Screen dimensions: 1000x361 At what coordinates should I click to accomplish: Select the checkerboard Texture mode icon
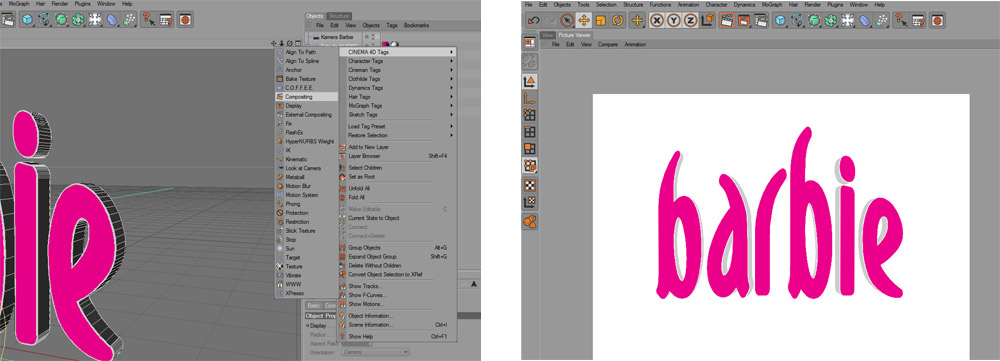[x=529, y=185]
